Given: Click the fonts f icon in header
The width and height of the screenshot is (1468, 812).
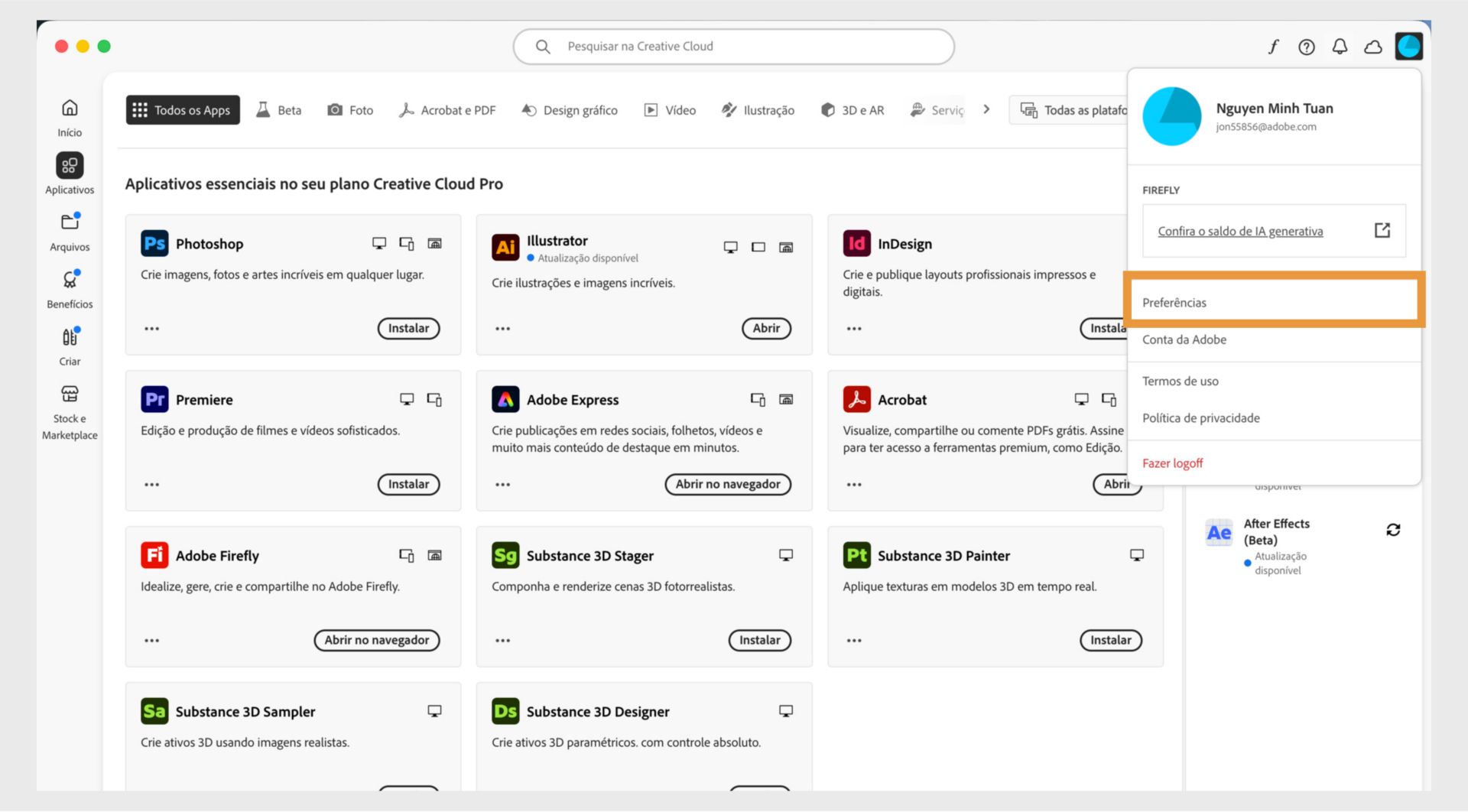Looking at the screenshot, I should tap(1273, 47).
